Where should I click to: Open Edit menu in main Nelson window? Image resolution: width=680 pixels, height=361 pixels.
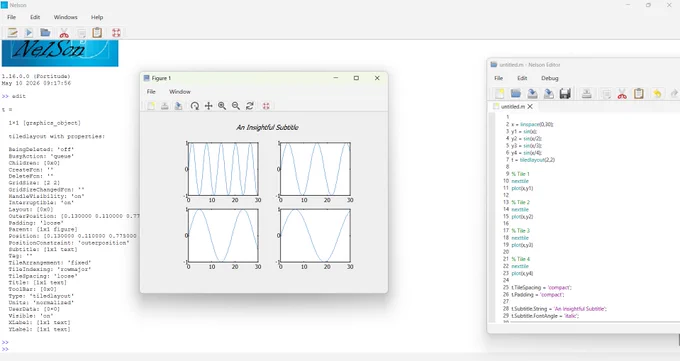click(35, 17)
